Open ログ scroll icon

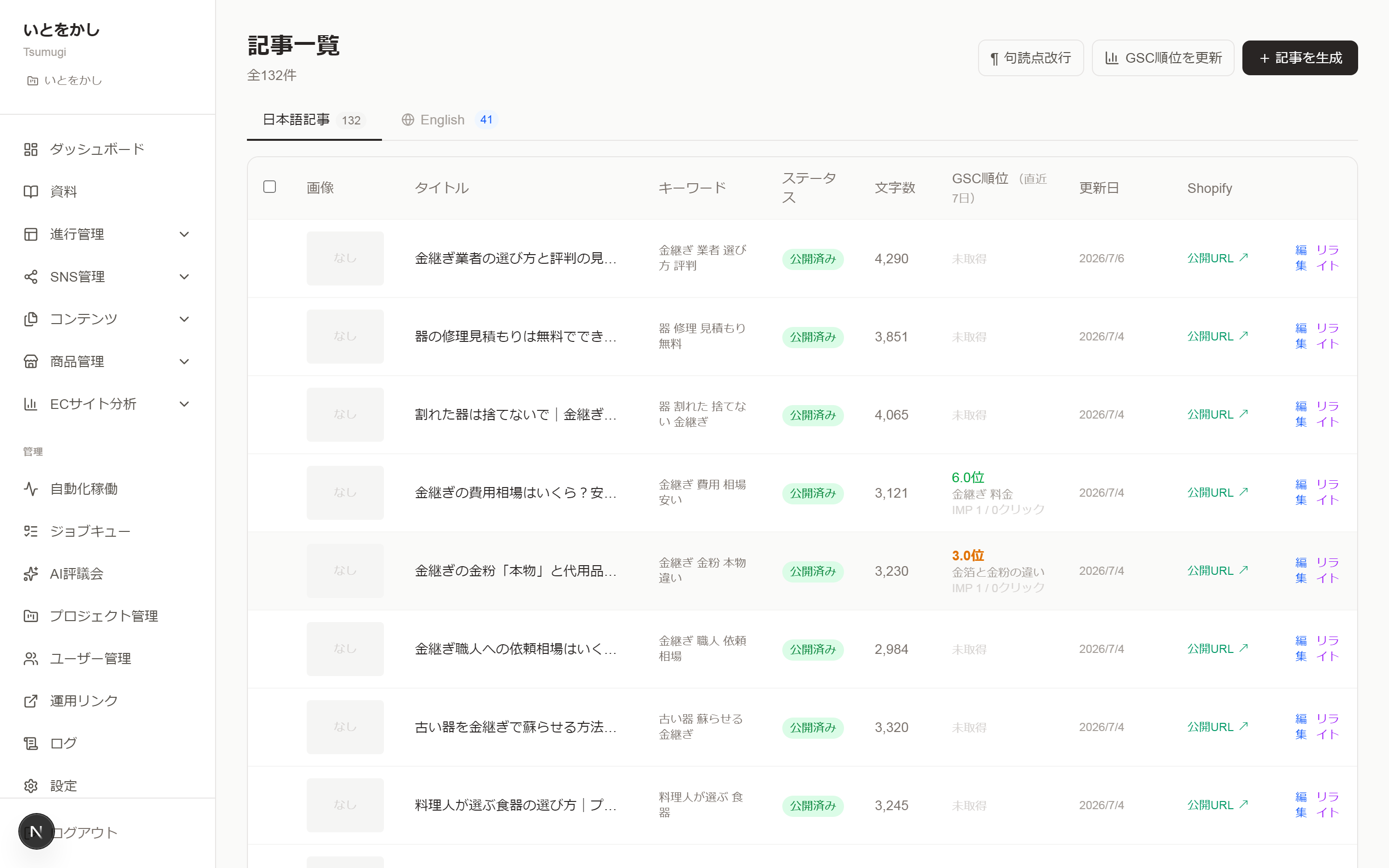[31, 744]
